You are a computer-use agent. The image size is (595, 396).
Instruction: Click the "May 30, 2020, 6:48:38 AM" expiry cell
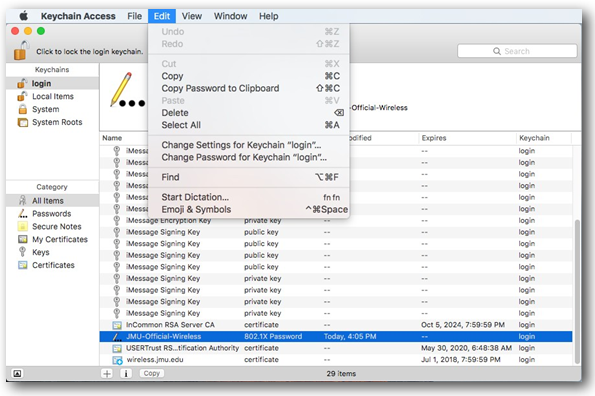click(x=466, y=348)
